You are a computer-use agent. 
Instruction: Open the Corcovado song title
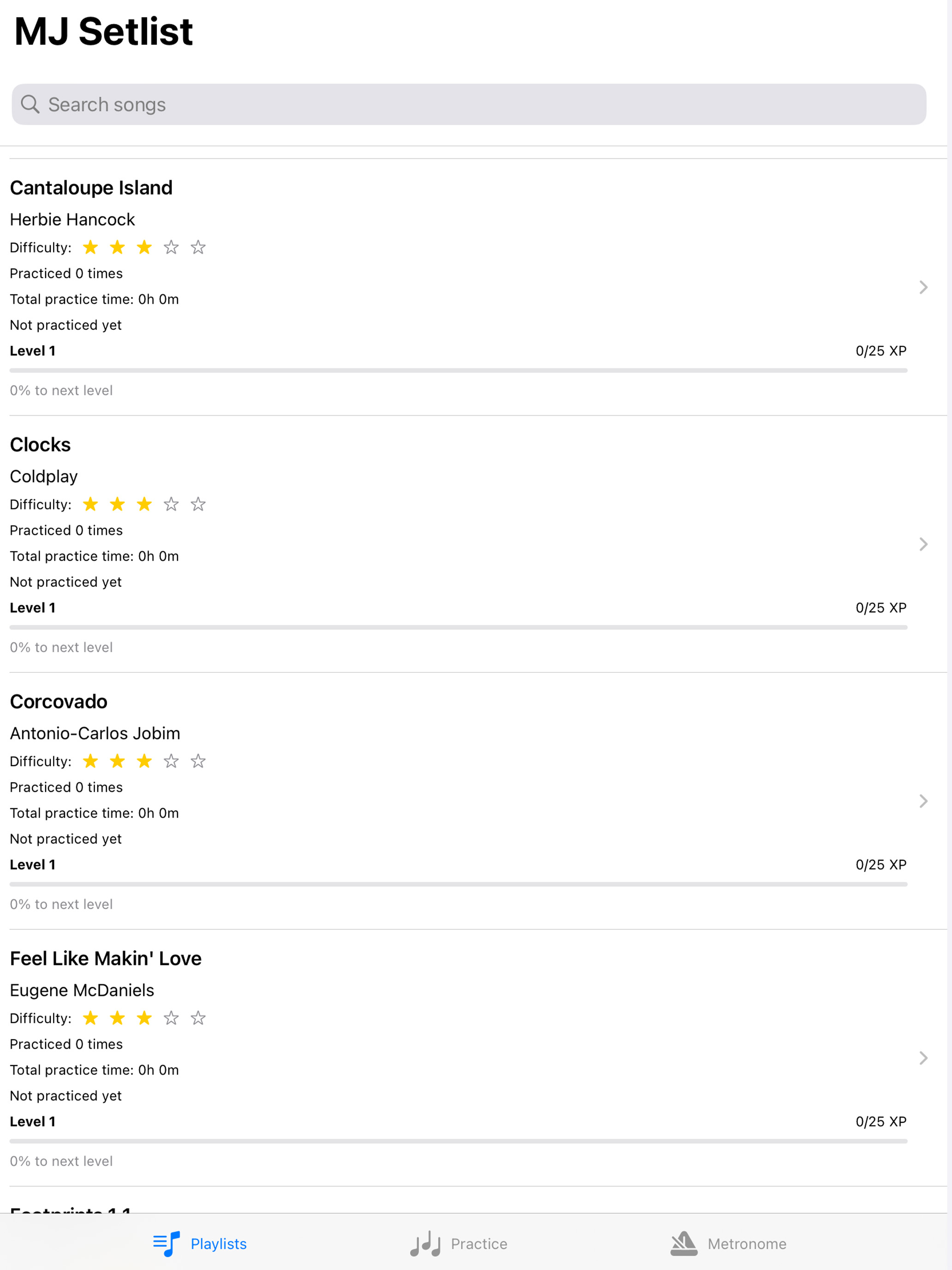point(59,701)
